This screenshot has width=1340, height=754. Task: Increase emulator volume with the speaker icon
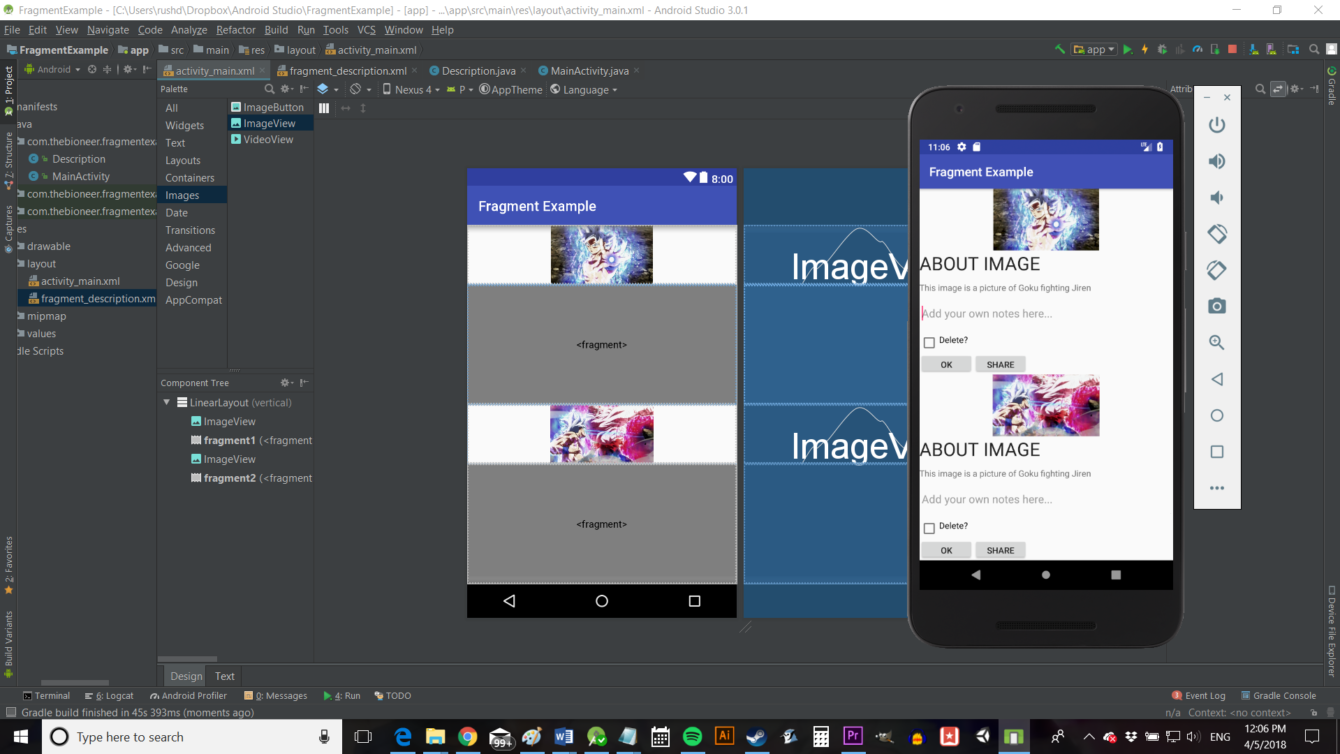[x=1216, y=160]
